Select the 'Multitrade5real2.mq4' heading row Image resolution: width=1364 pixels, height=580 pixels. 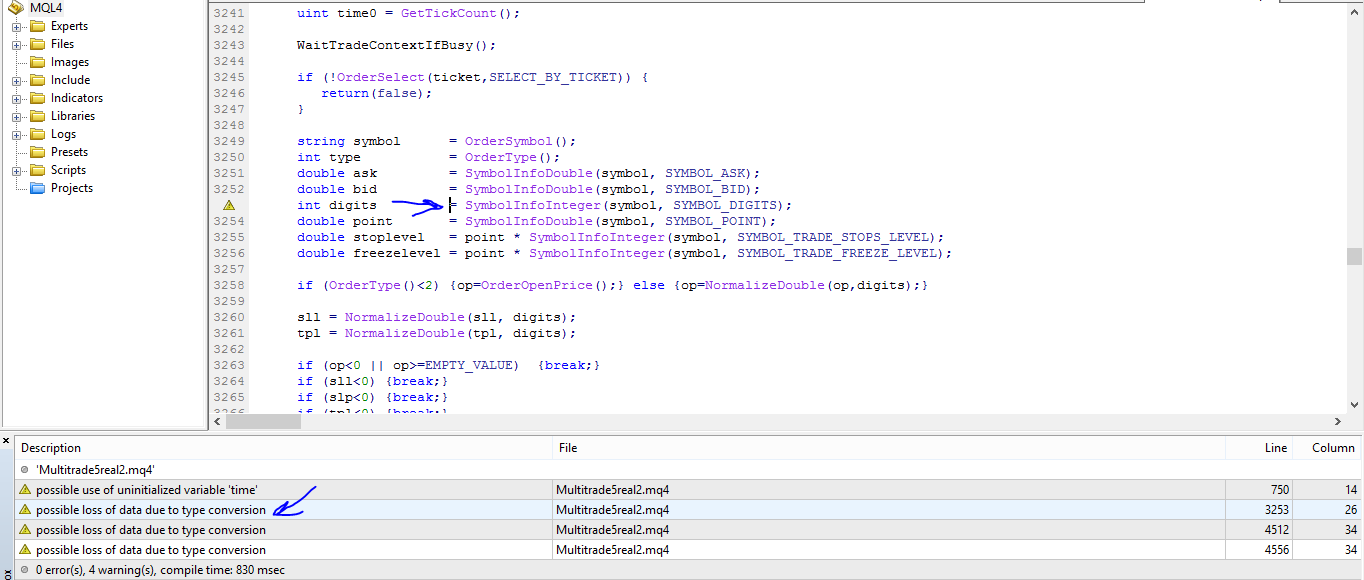[688, 469]
